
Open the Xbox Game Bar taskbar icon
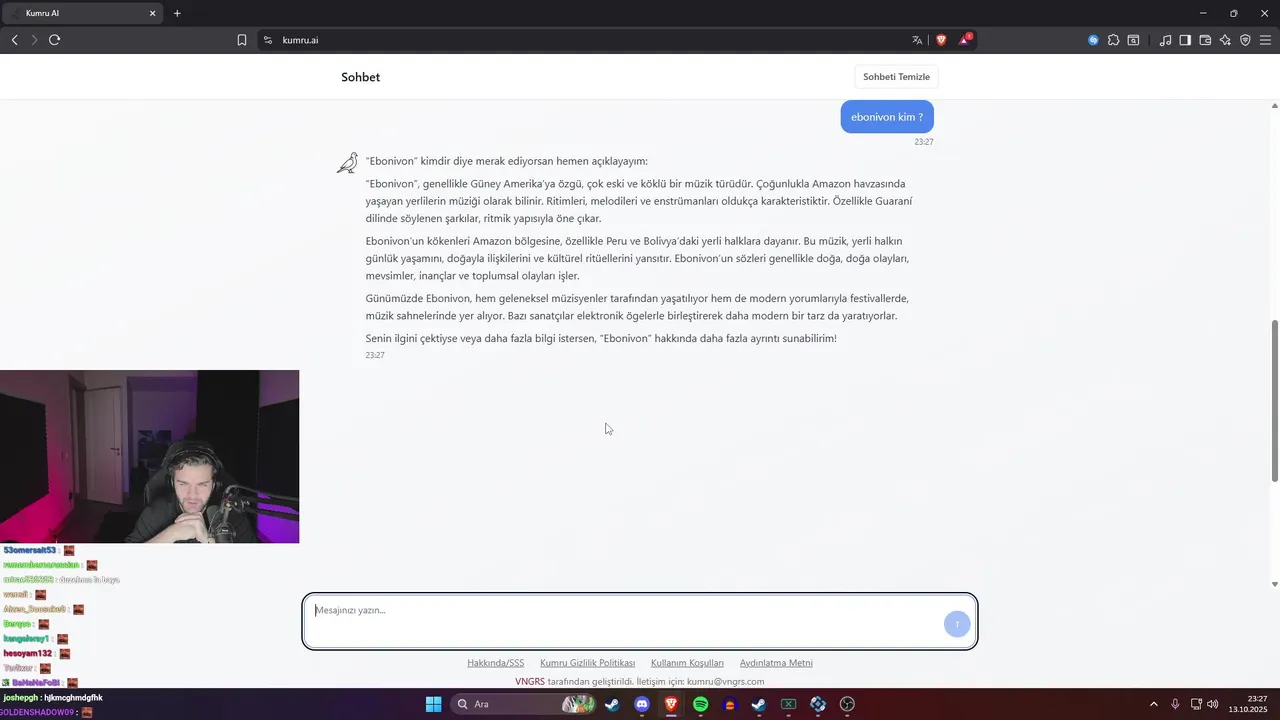(x=788, y=704)
